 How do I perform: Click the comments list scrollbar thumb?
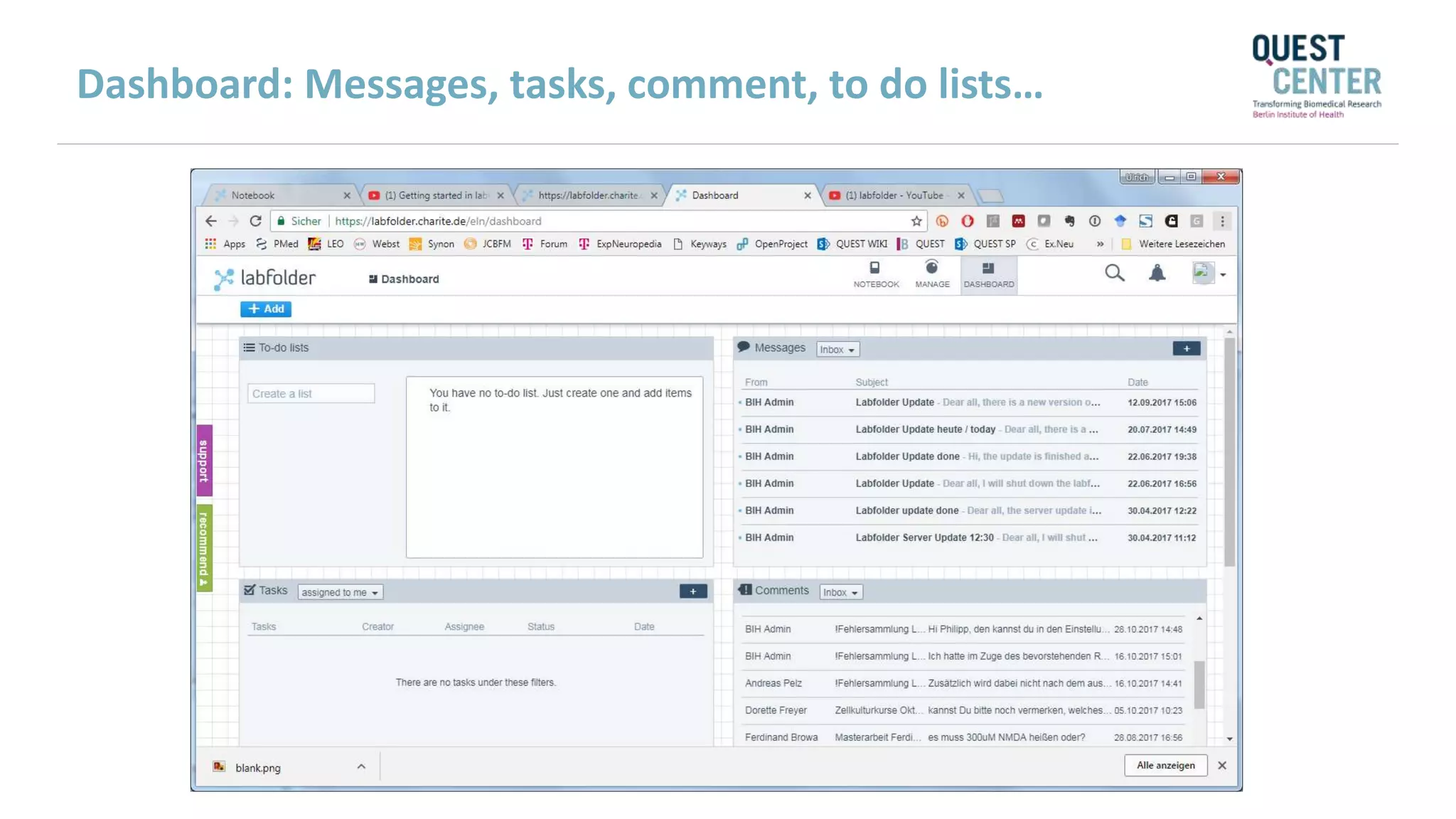click(1199, 685)
